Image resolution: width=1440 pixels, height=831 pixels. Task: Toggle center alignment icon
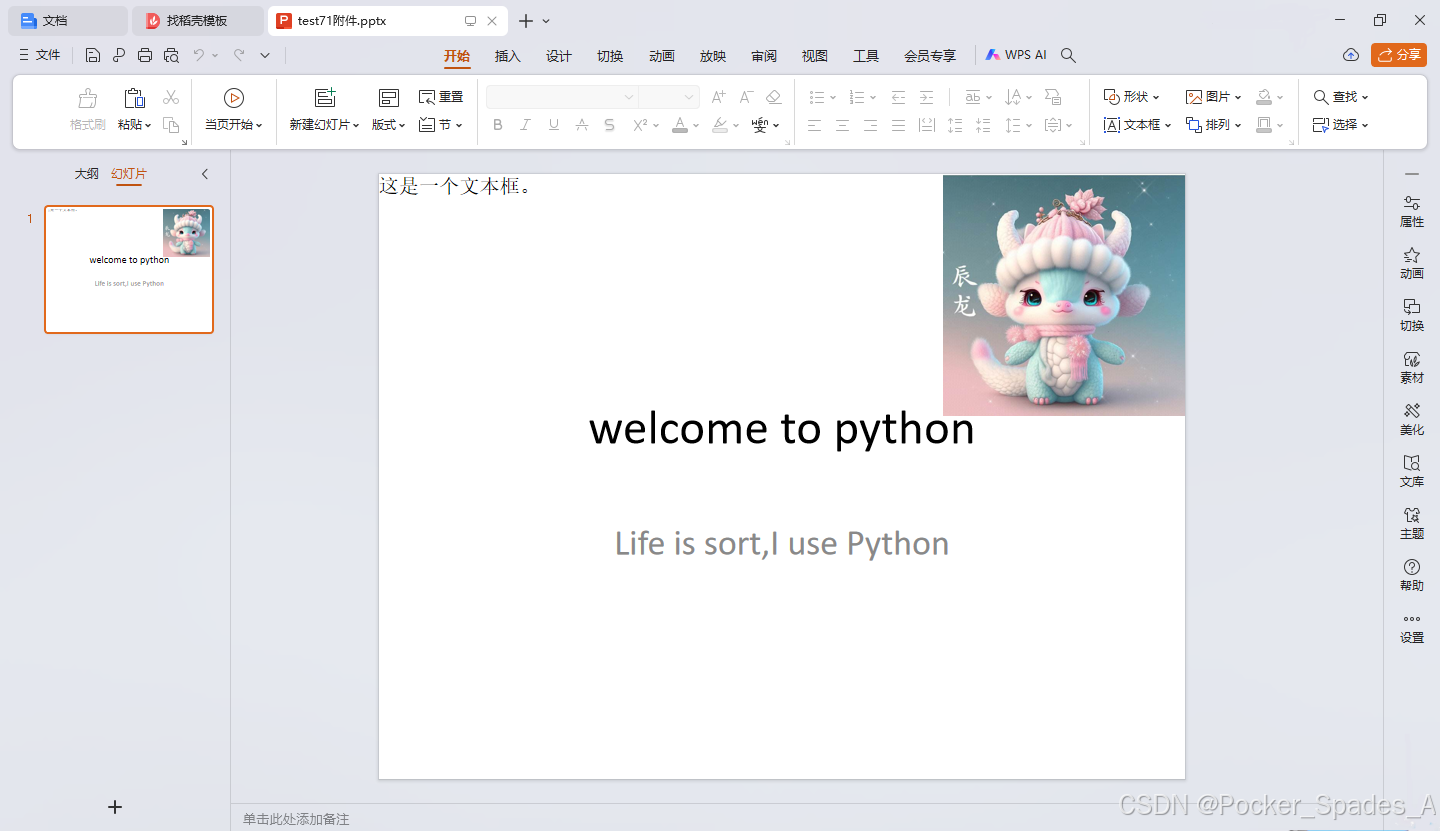point(842,125)
